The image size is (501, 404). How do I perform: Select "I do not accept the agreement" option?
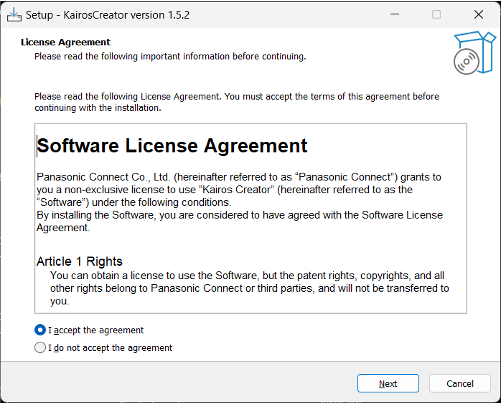pyautogui.click(x=40, y=348)
